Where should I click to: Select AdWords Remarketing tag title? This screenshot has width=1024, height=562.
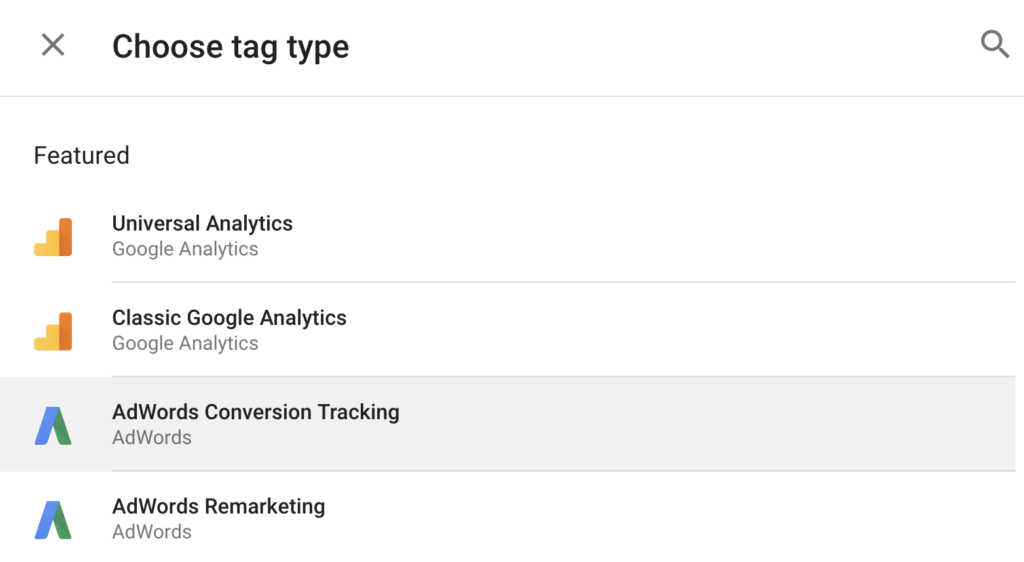(x=219, y=506)
